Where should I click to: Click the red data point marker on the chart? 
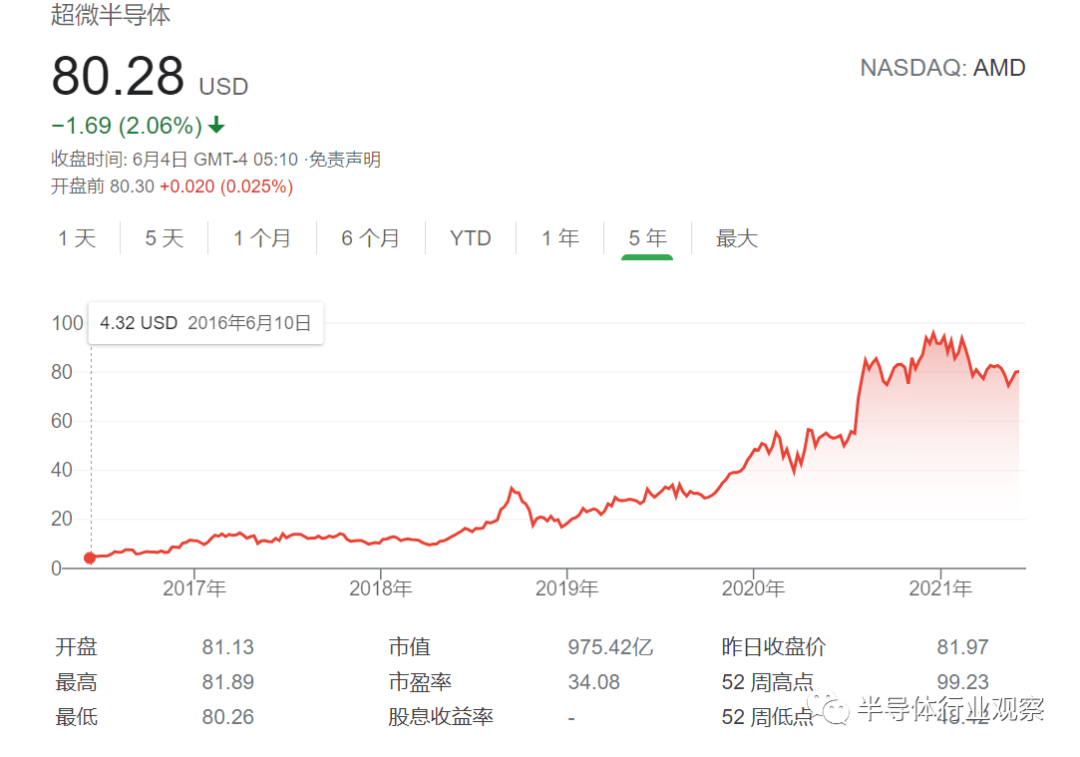pyautogui.click(x=90, y=558)
